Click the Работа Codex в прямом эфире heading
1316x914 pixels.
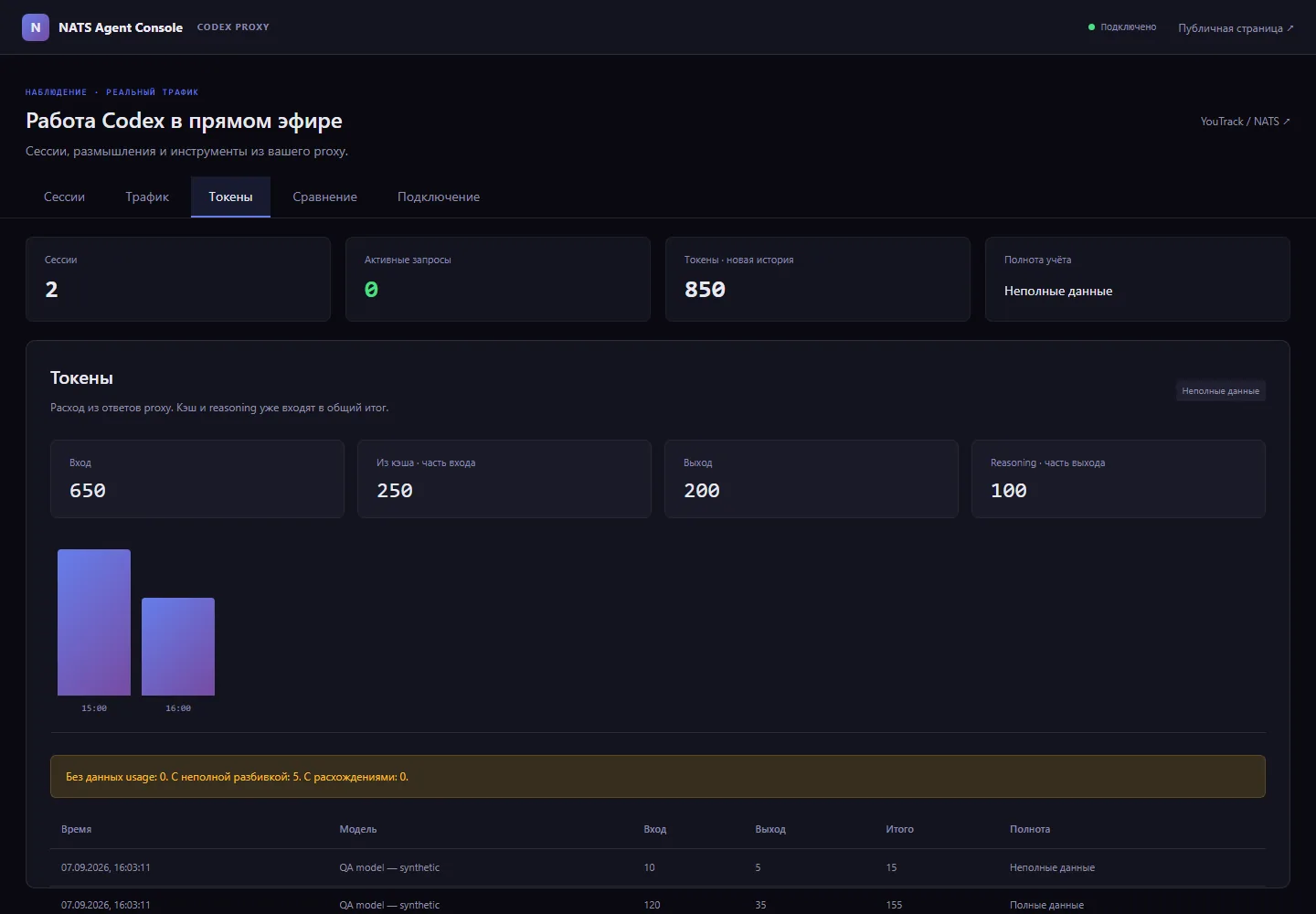[x=184, y=121]
